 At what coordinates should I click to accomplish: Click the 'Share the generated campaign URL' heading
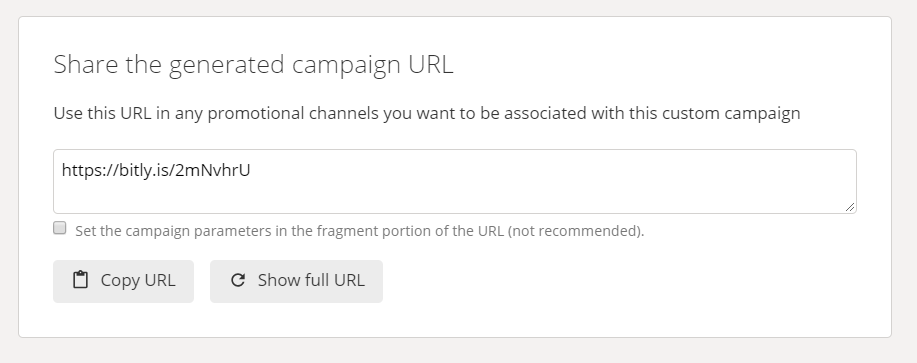click(253, 64)
